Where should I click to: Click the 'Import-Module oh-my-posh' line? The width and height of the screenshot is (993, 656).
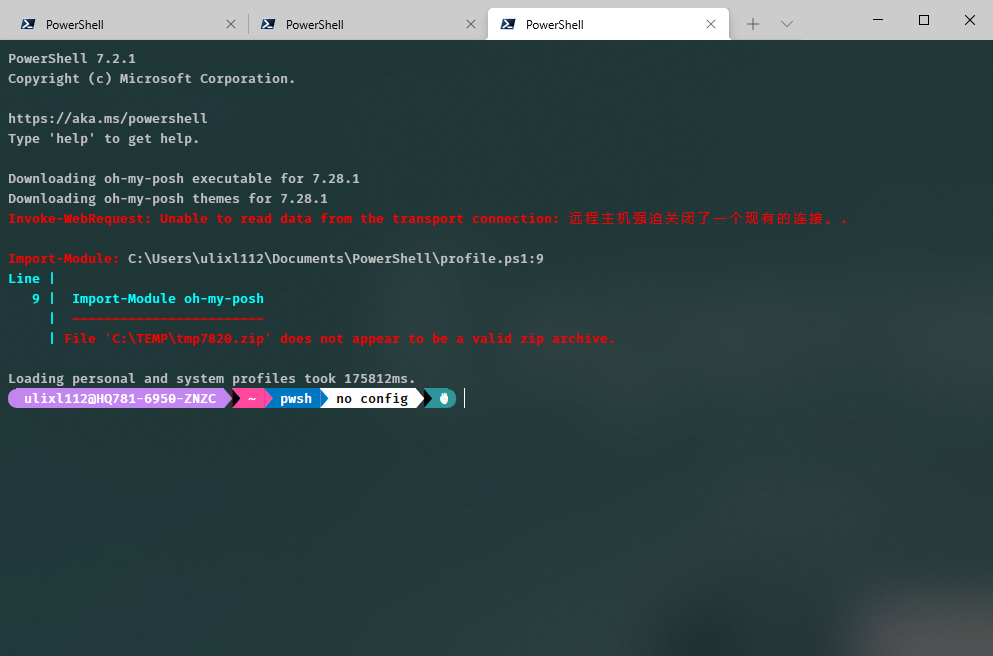pyautogui.click(x=167, y=298)
